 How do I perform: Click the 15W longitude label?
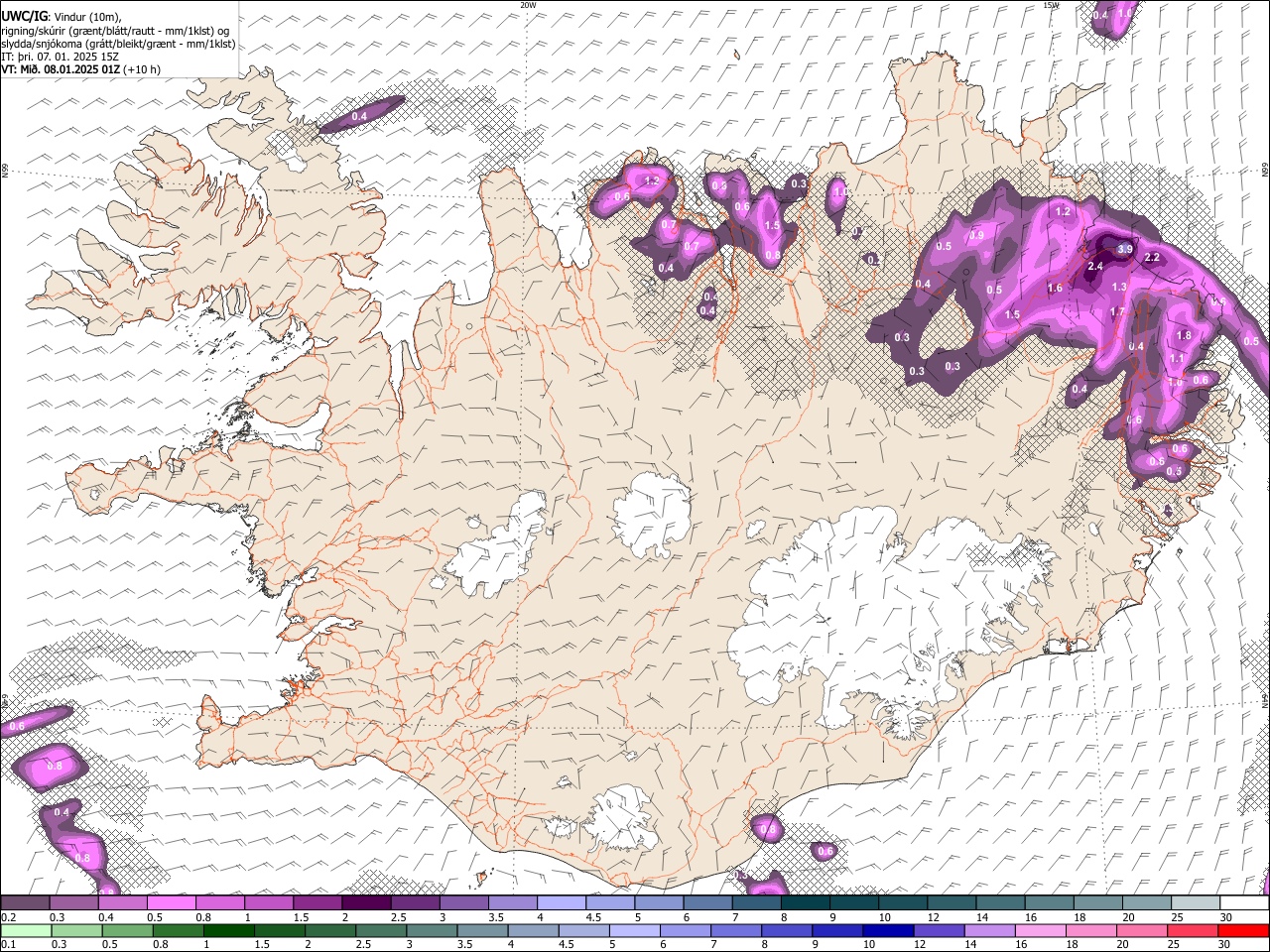tap(1051, 5)
